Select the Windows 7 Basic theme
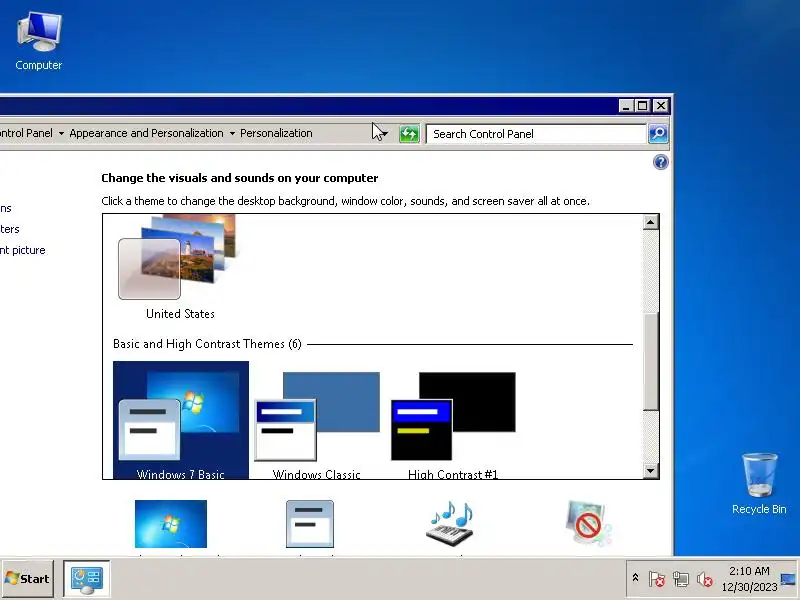Viewport: 800px width, 600px height. coord(181,420)
